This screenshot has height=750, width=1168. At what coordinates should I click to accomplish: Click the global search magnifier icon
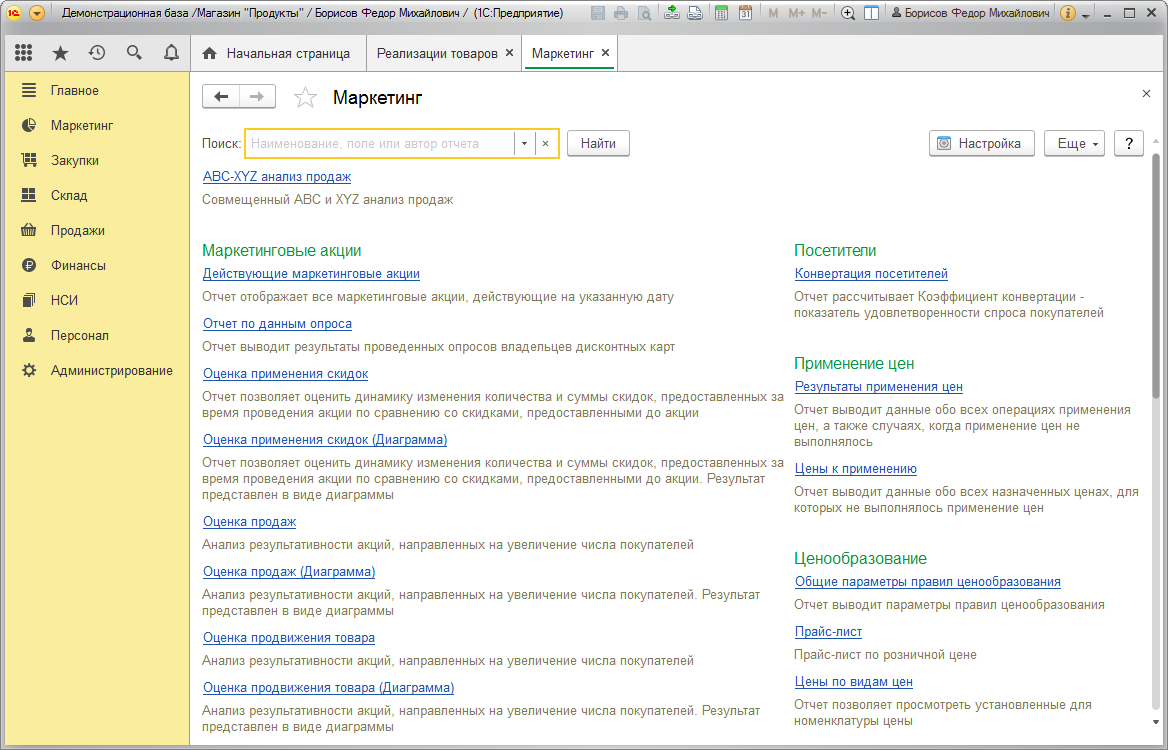134,52
